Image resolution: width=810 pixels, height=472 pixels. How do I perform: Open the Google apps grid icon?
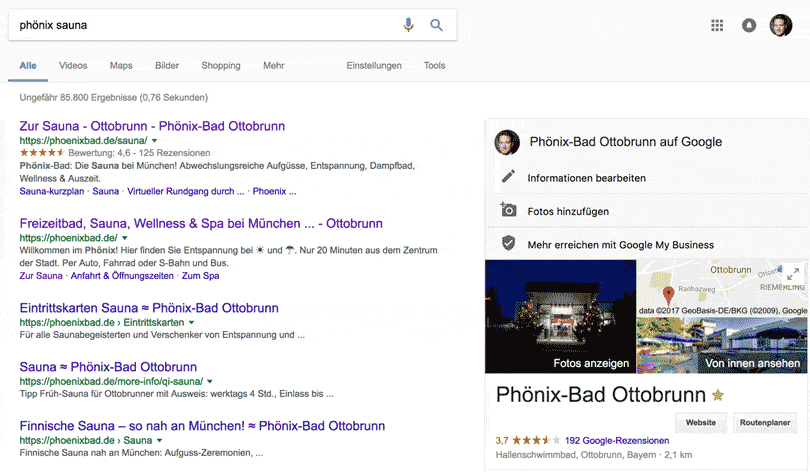click(717, 25)
